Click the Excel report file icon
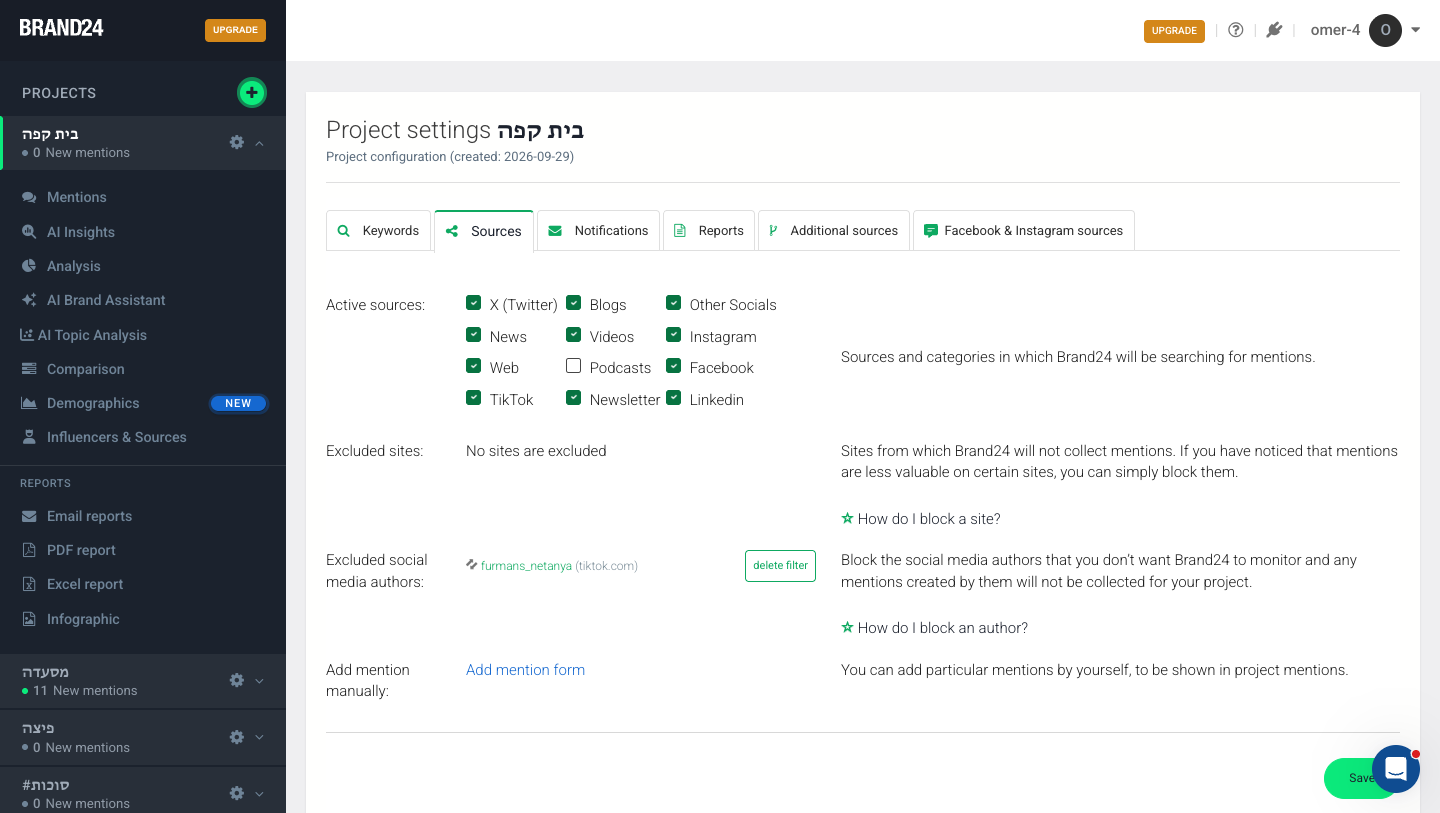Image resolution: width=1440 pixels, height=813 pixels. (29, 584)
